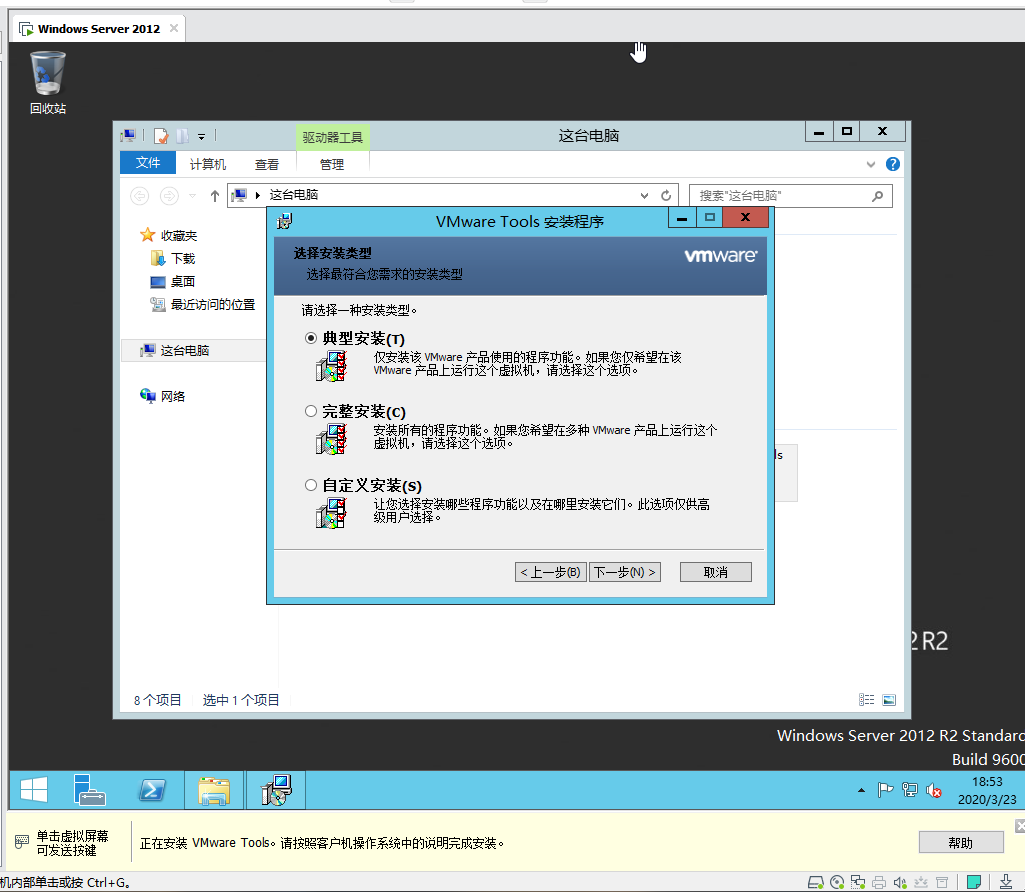Click the Windows Start button
1025x892 pixels.
(34, 791)
